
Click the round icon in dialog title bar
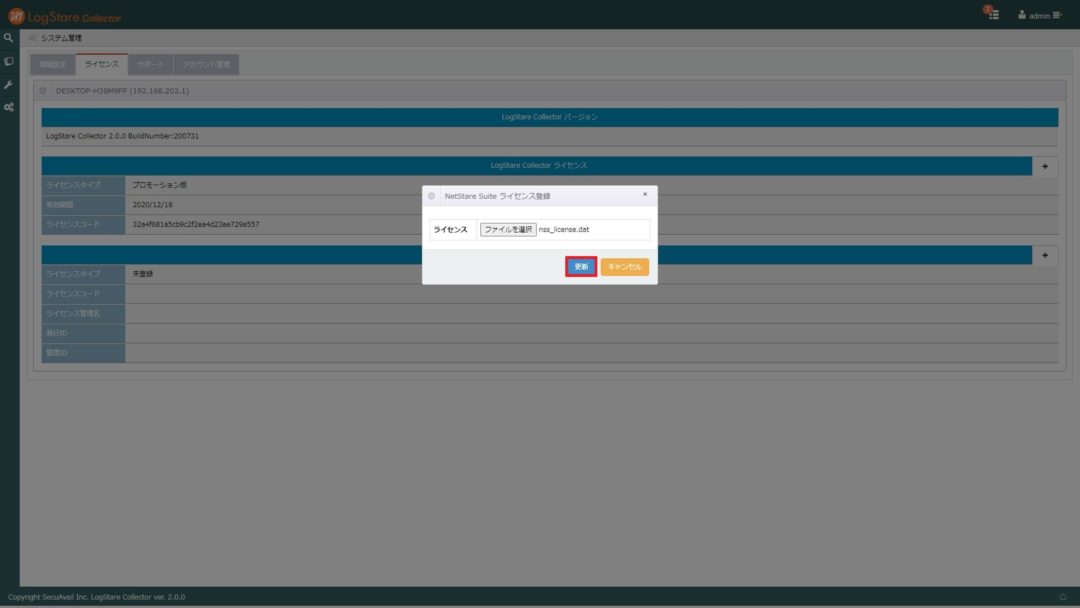tap(432, 196)
